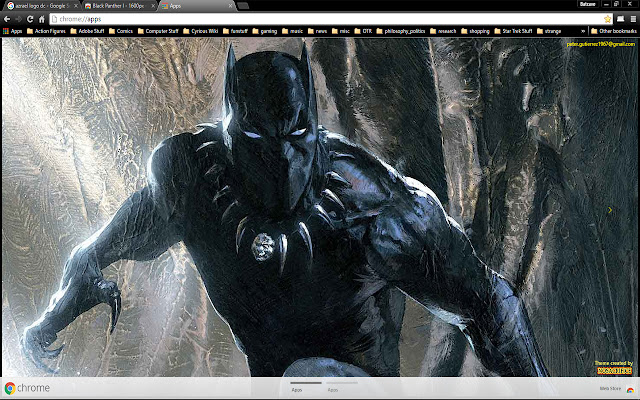640x400 pixels.
Task: Go back using the Back arrow
Action: coord(7,19)
